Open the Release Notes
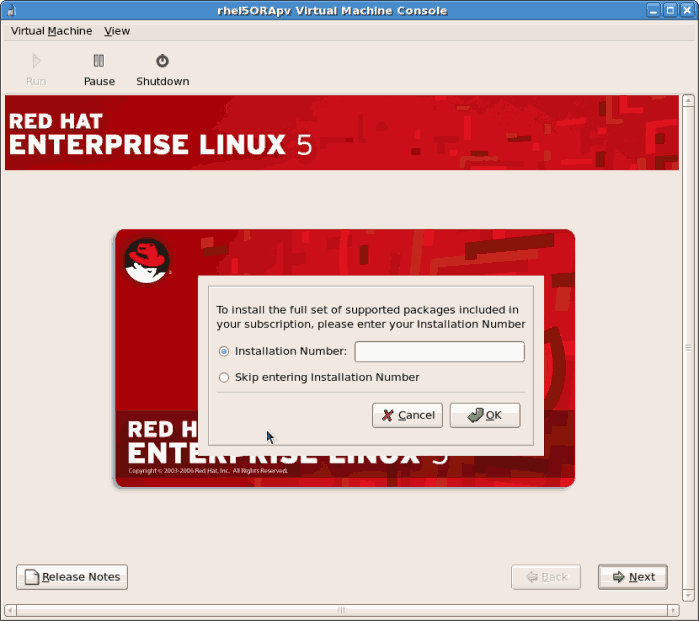Image resolution: width=699 pixels, height=621 pixels. click(72, 577)
